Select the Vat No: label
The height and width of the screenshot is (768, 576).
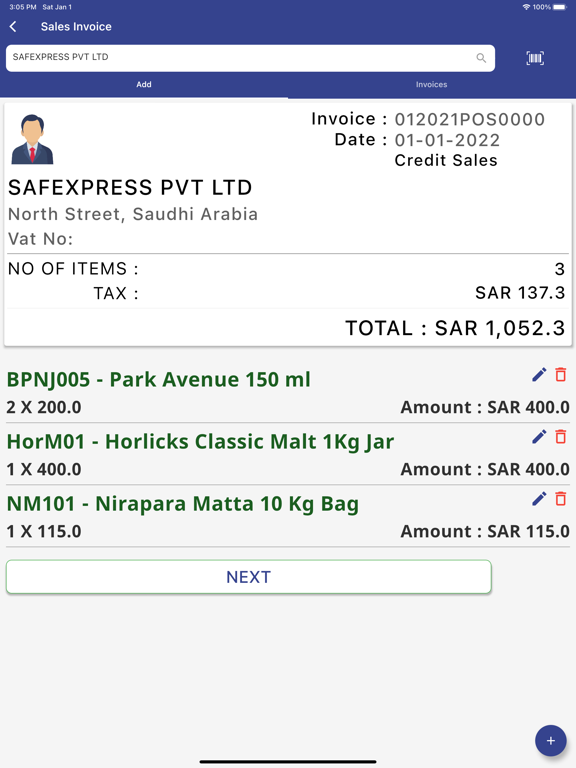coord(41,239)
